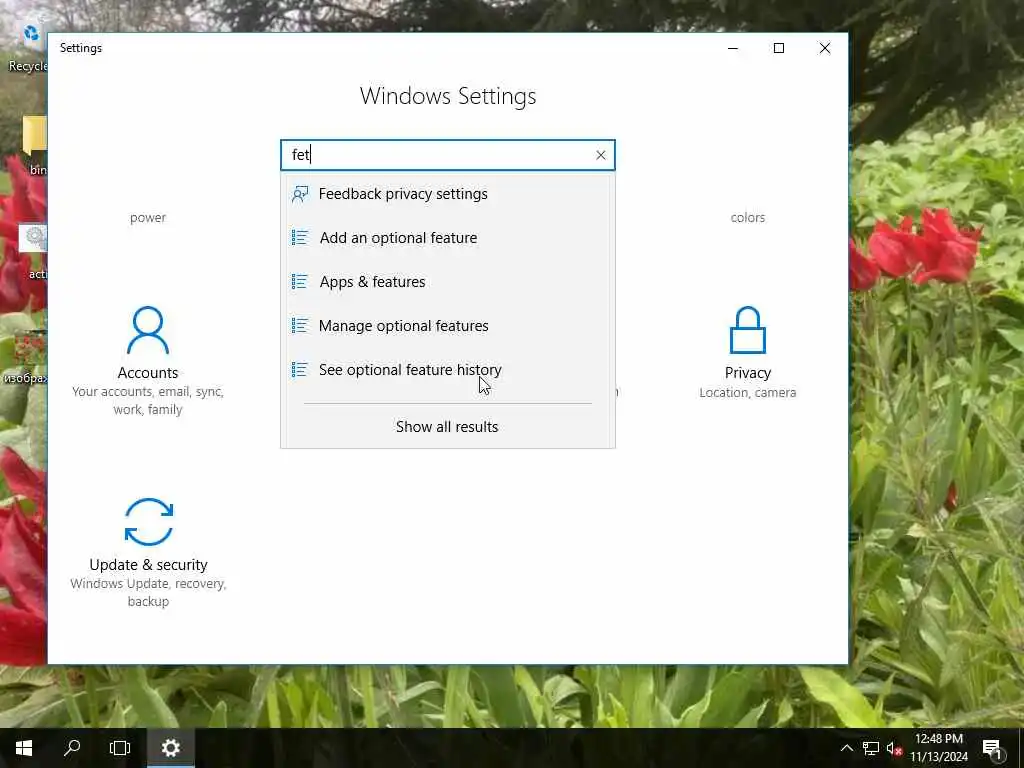
Task: Click the Windows Settings heading
Action: [x=448, y=96]
